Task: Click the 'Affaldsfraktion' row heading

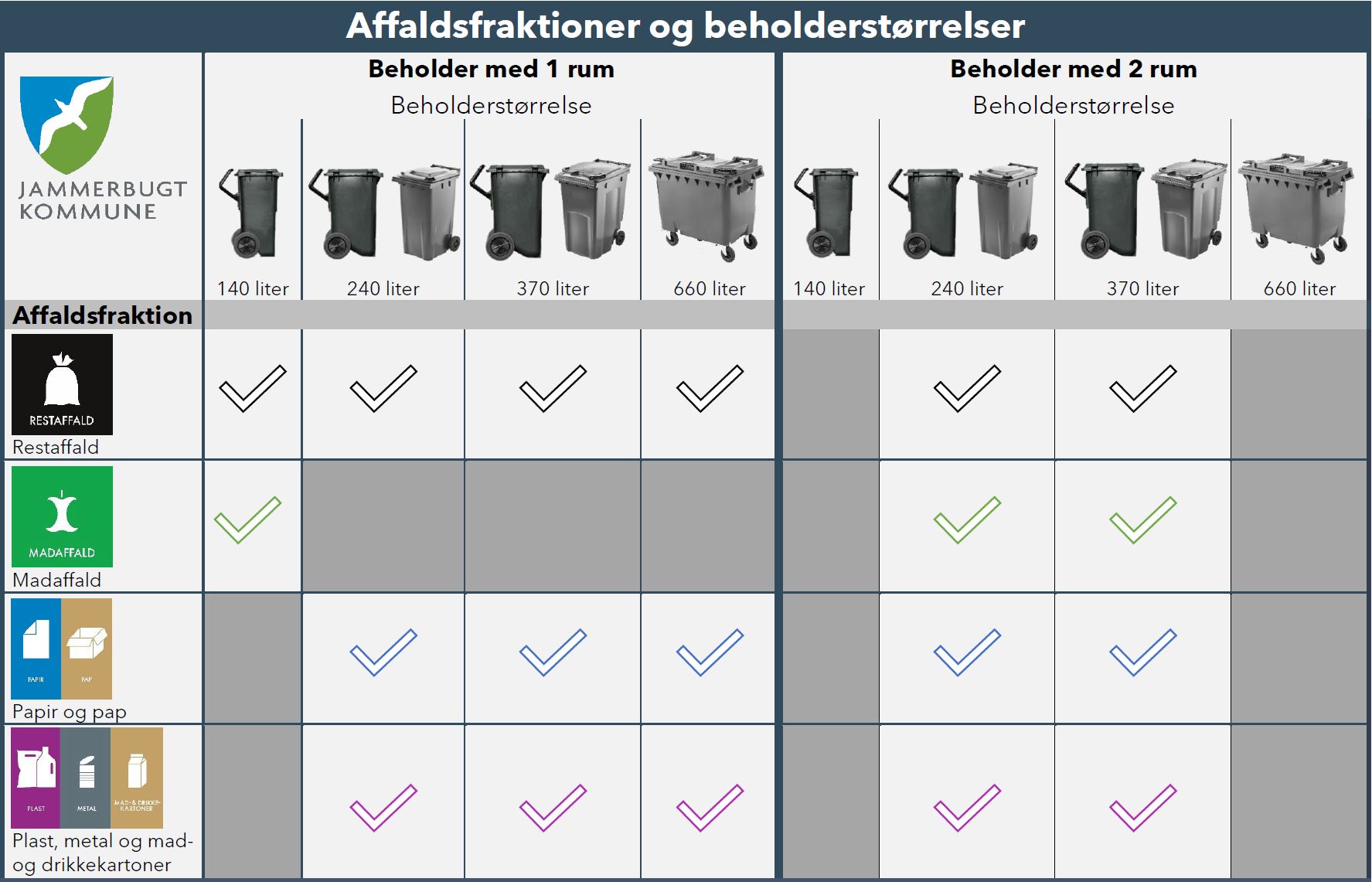Action: 103,315
